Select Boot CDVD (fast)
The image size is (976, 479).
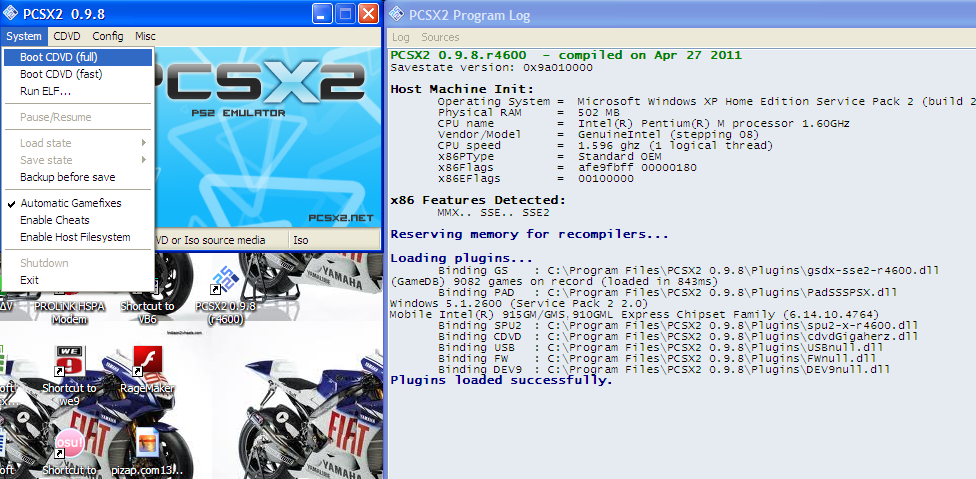(78, 74)
